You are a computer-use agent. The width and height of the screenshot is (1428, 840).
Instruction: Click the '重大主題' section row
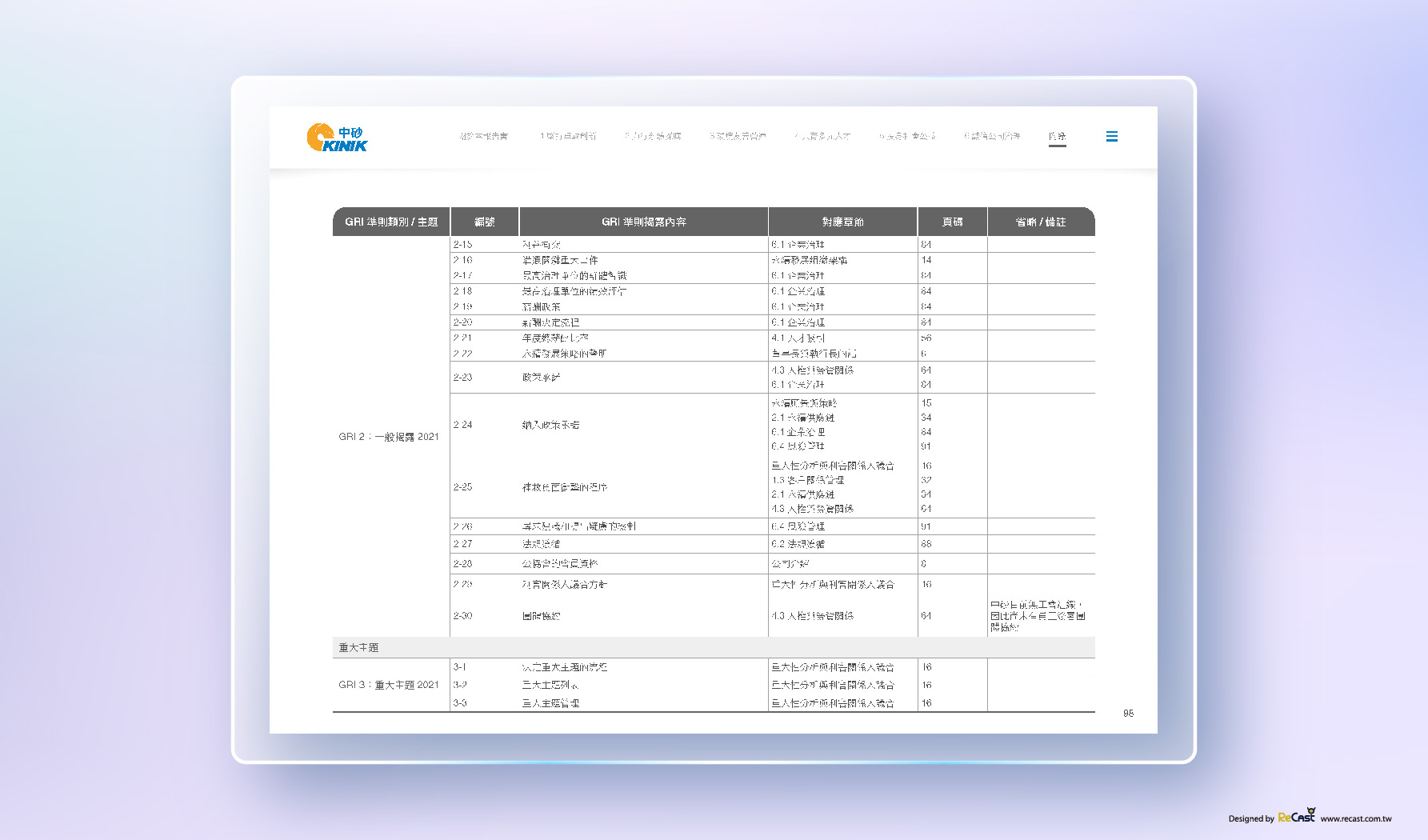[x=714, y=647]
